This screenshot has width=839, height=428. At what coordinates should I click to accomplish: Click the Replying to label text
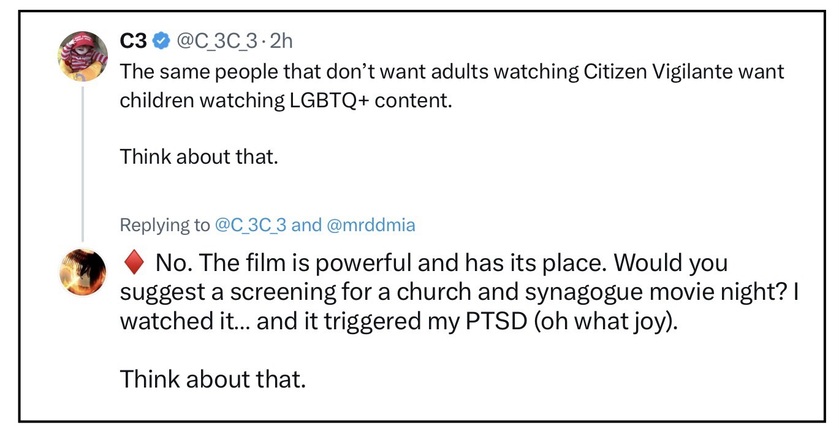point(165,225)
